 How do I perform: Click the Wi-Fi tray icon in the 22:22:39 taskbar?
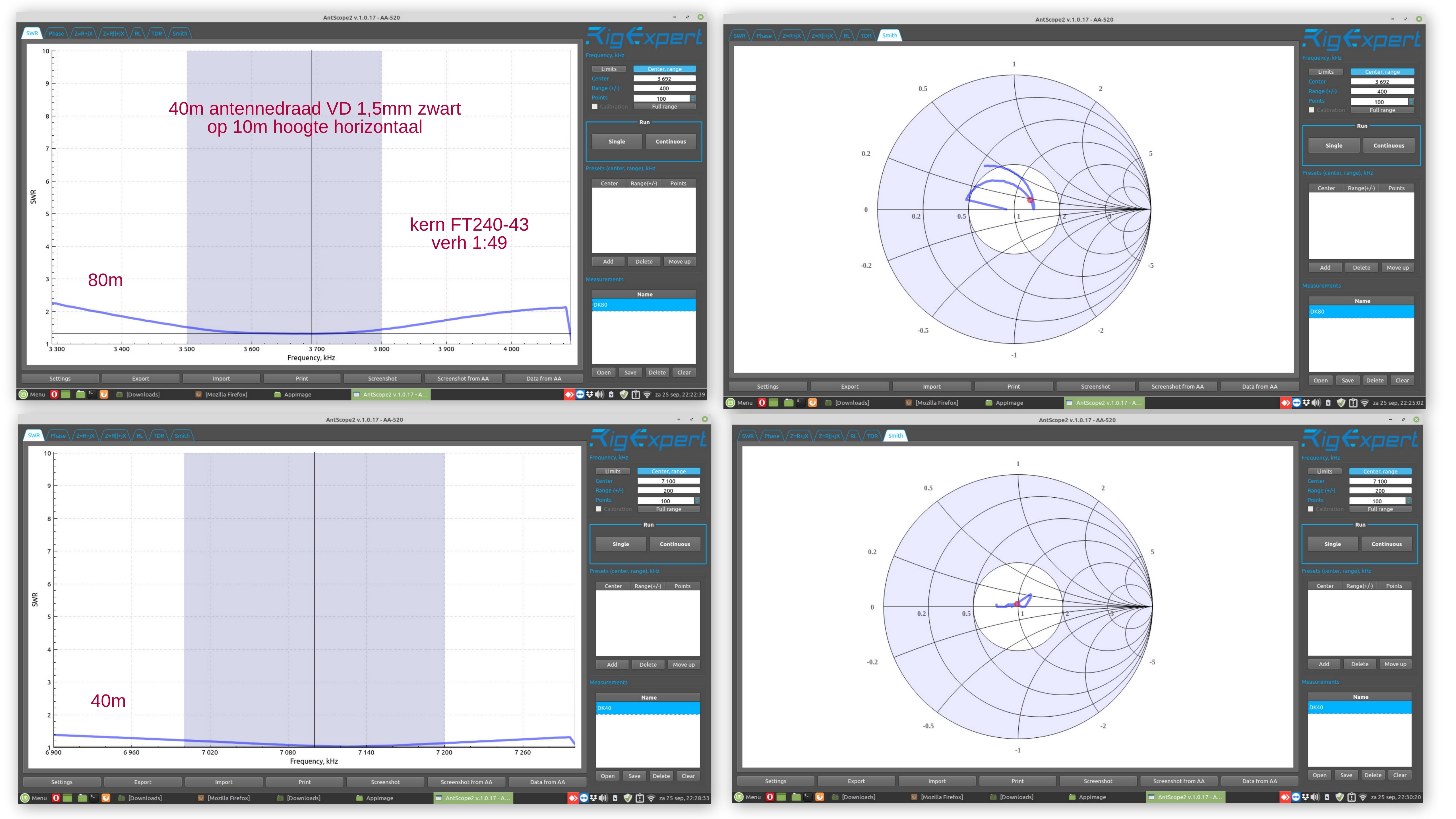647,394
